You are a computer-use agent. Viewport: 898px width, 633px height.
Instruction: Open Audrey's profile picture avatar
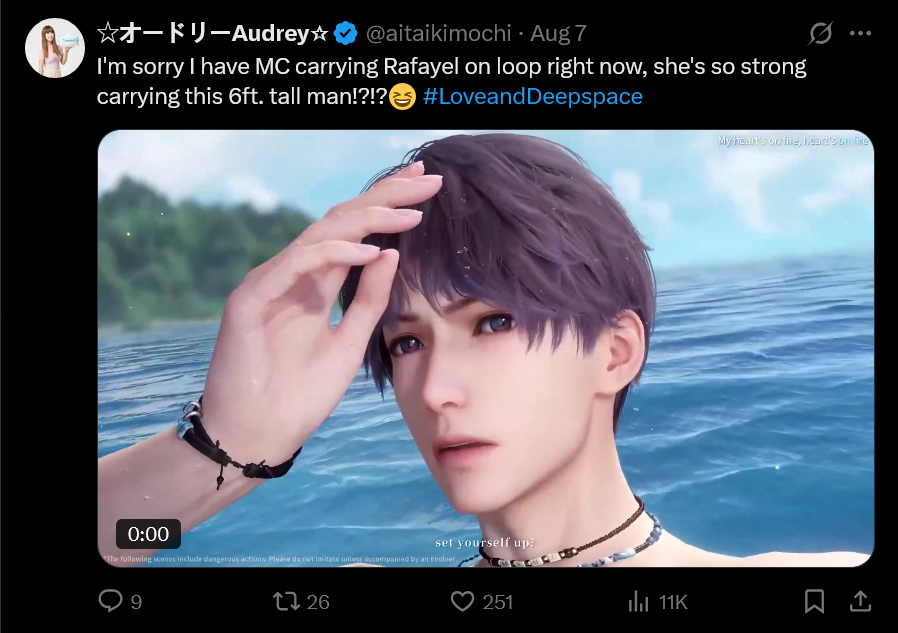(55, 48)
